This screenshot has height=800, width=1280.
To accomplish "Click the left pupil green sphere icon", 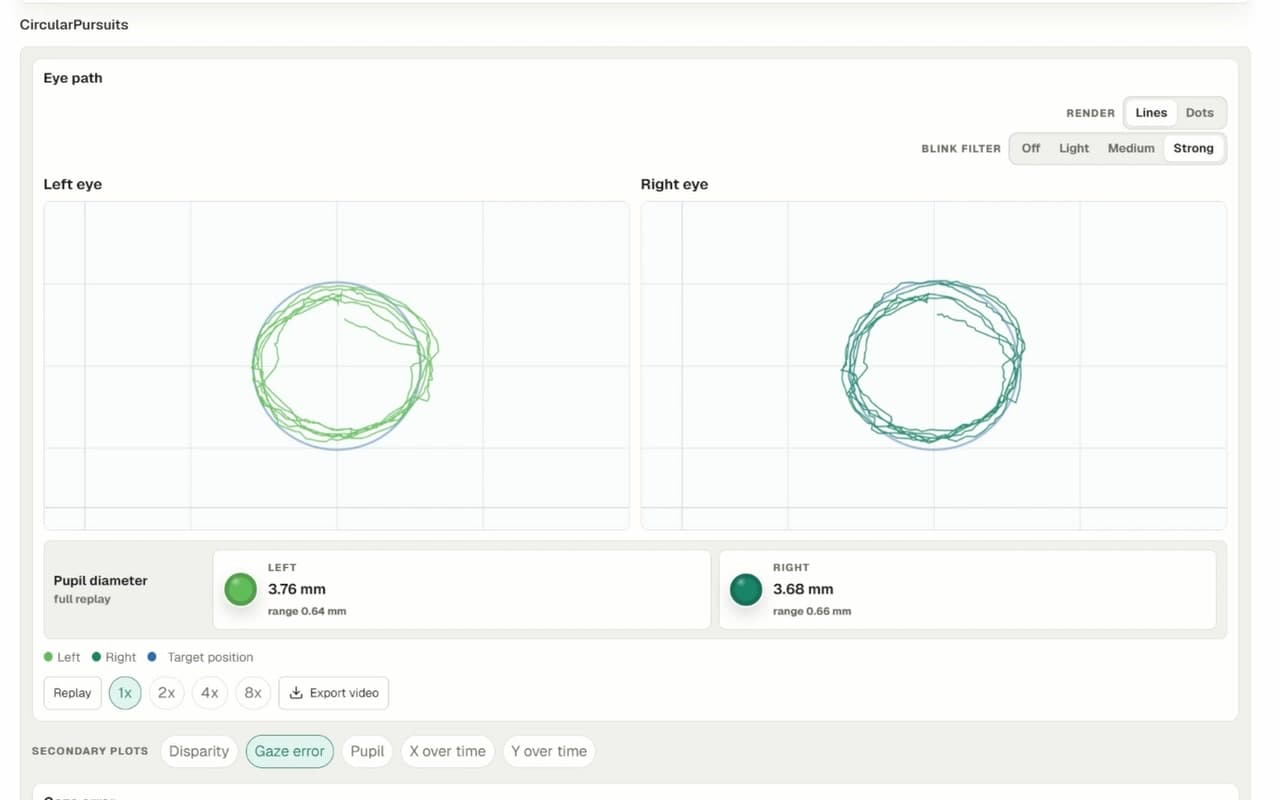I will [x=241, y=590].
